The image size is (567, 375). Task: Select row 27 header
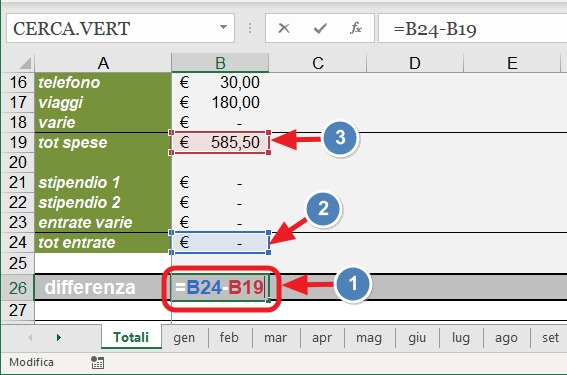[x=18, y=310]
